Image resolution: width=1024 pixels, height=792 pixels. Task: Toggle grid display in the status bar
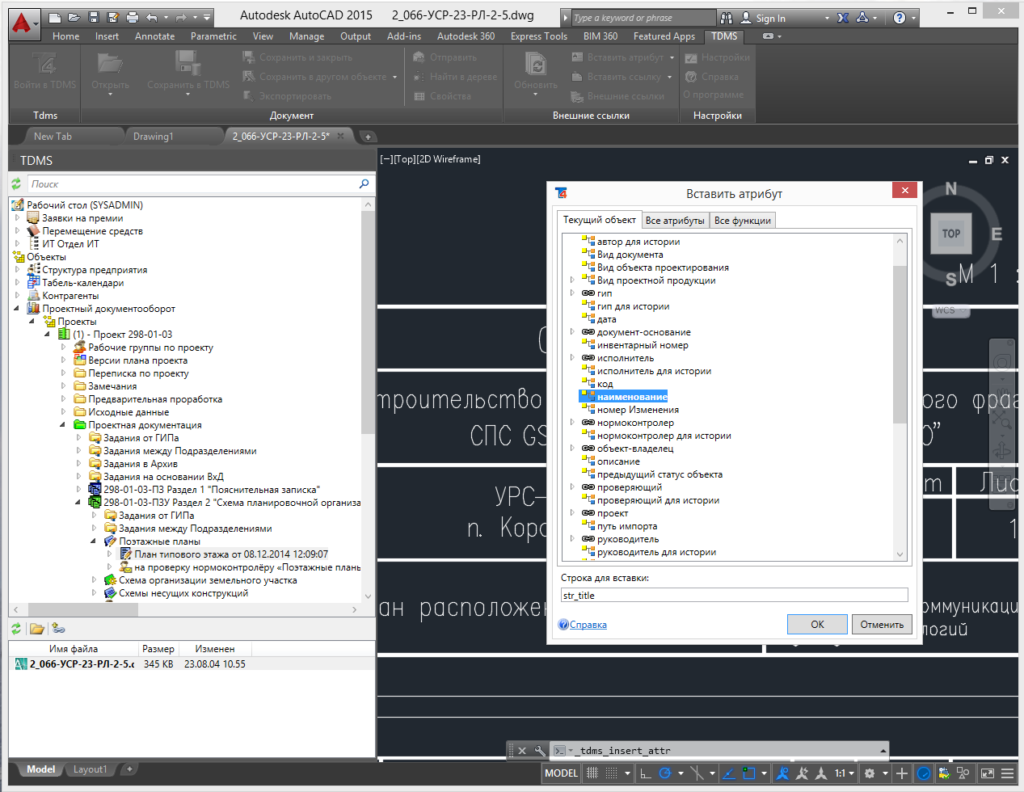coord(590,772)
